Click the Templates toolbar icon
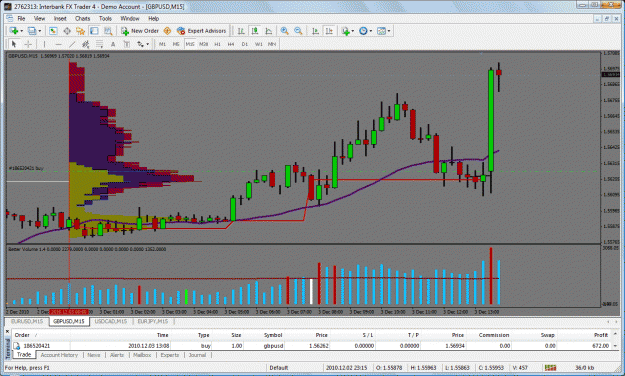625x376 pixels. pyautogui.click(x=381, y=31)
